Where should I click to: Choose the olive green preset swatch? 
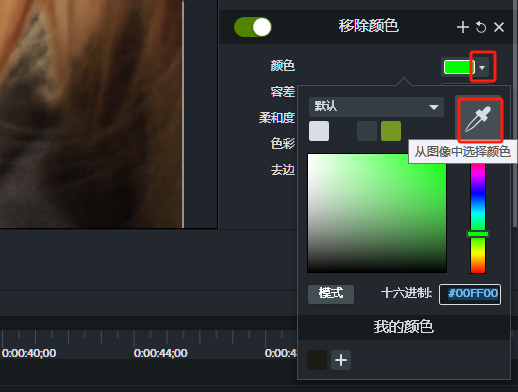click(x=391, y=131)
